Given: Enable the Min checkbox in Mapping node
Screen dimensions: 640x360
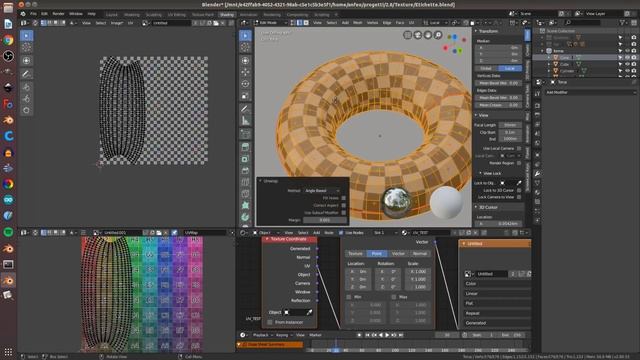Looking at the screenshot, I should coord(349,297).
